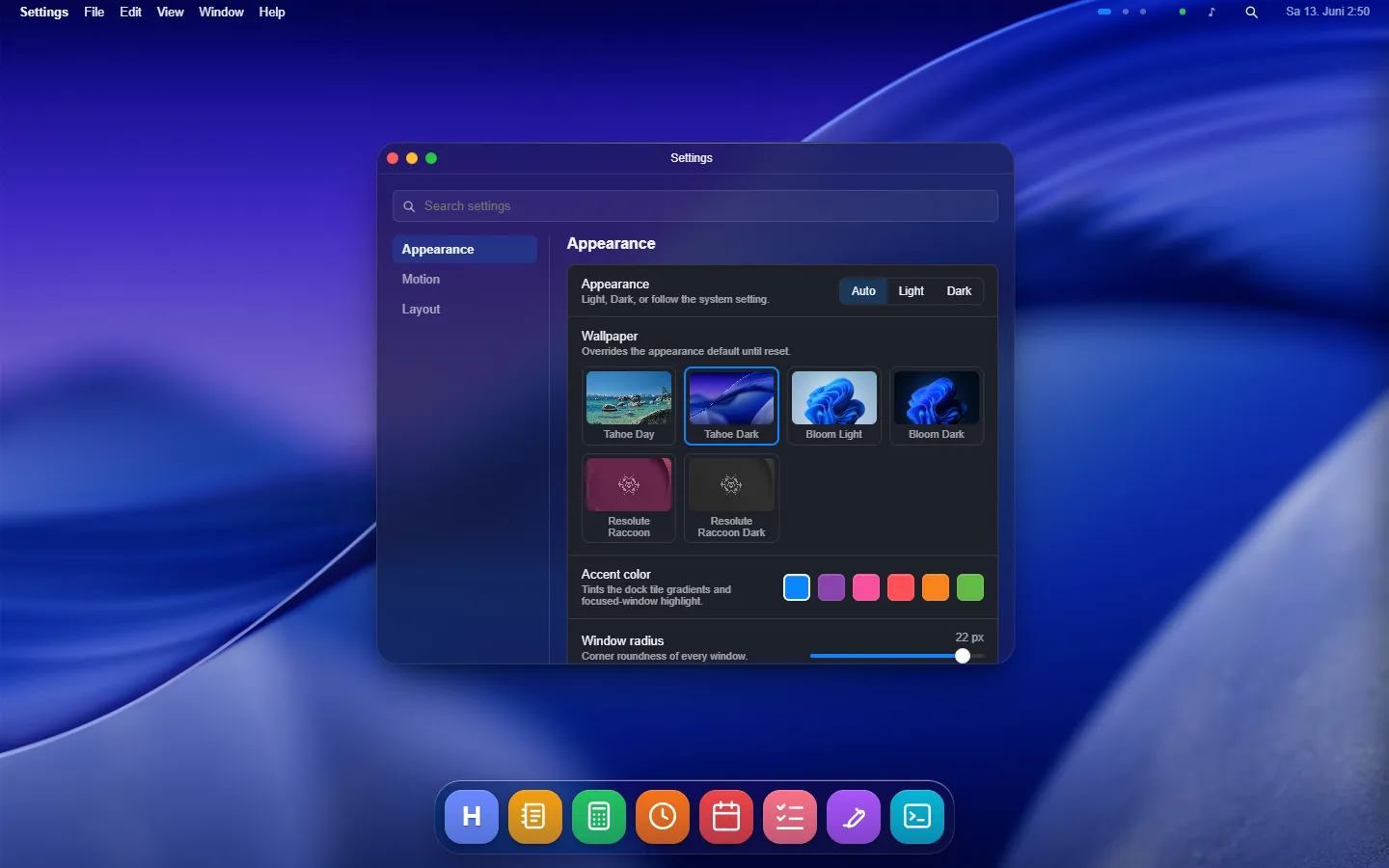The height and width of the screenshot is (868, 1389).
Task: Go to the Layout settings section
Action: (465, 309)
